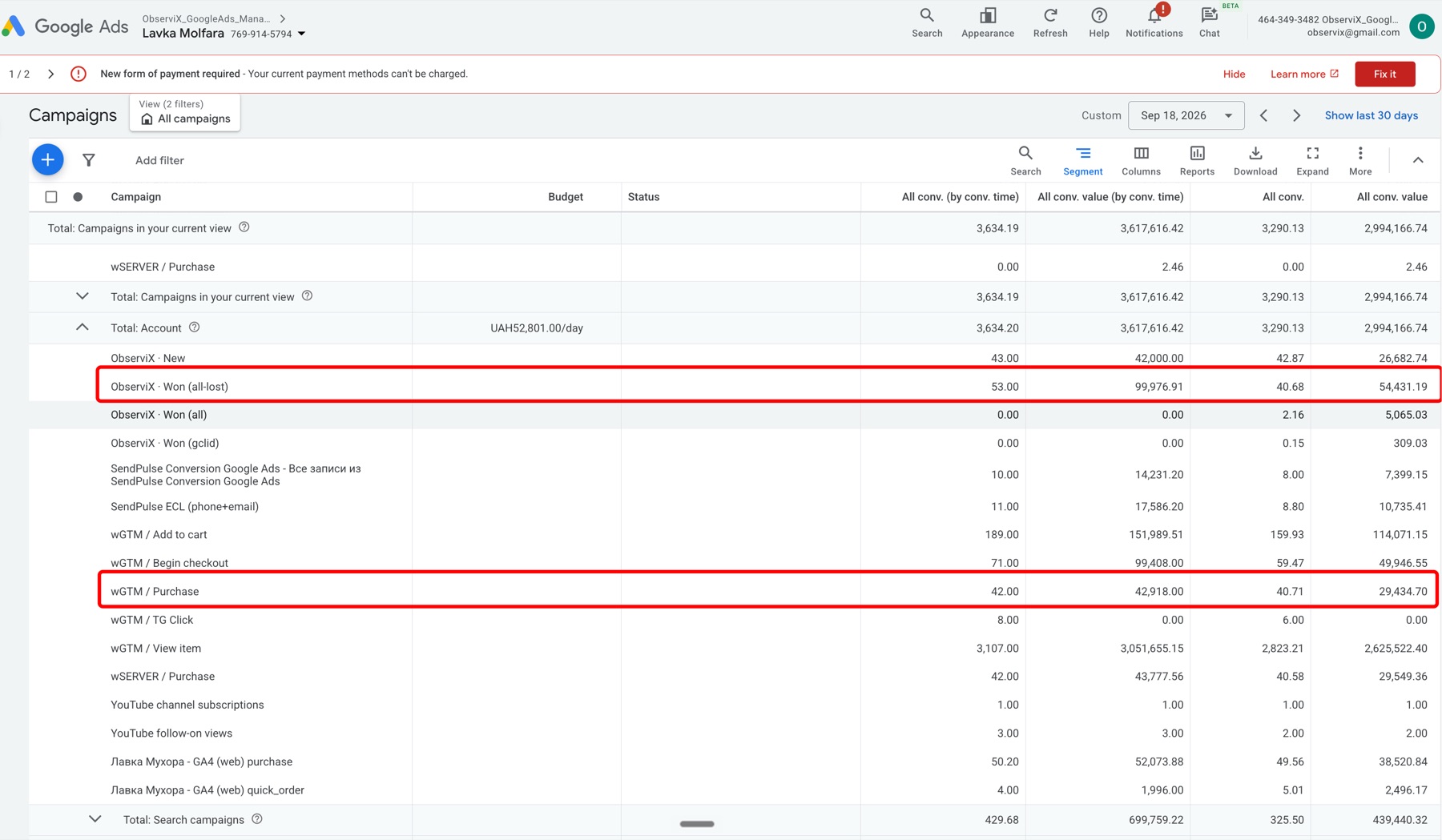This screenshot has width=1442, height=840.
Task: Search within the campaigns table
Action: point(1025,160)
